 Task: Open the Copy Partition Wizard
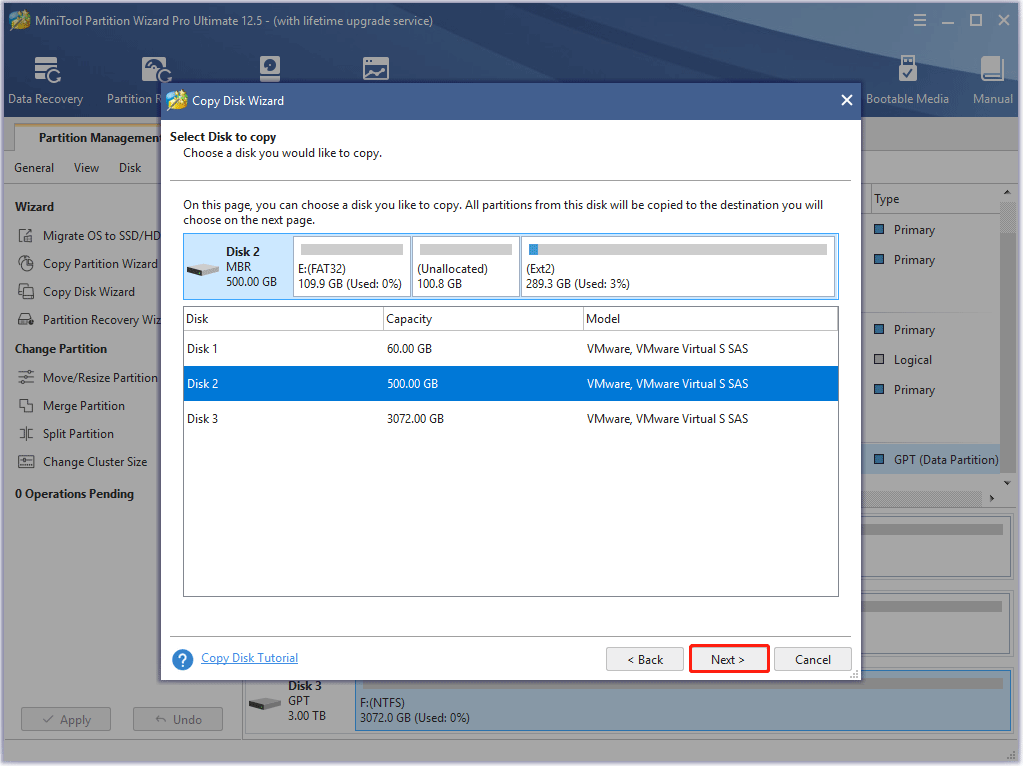tap(88, 263)
